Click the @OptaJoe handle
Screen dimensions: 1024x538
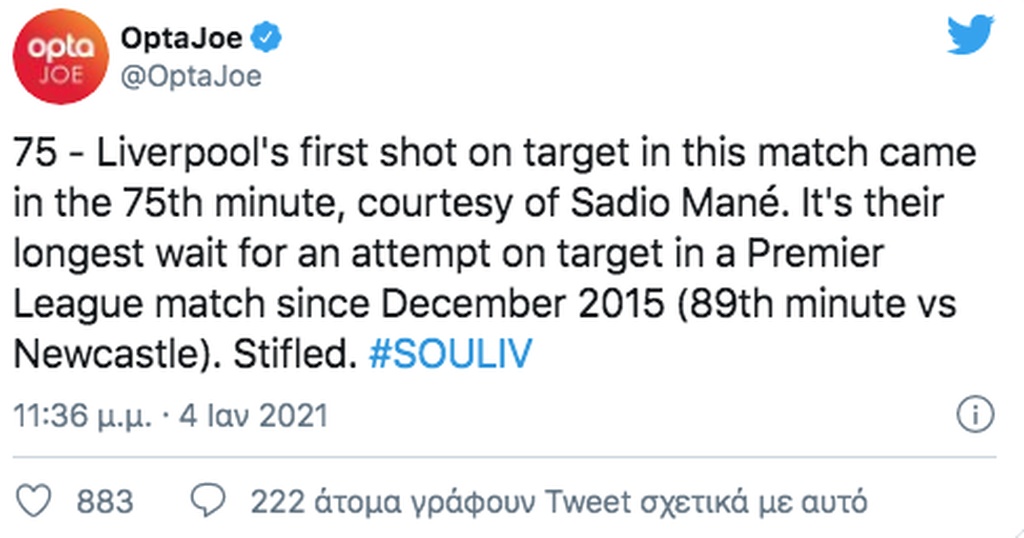[190, 75]
